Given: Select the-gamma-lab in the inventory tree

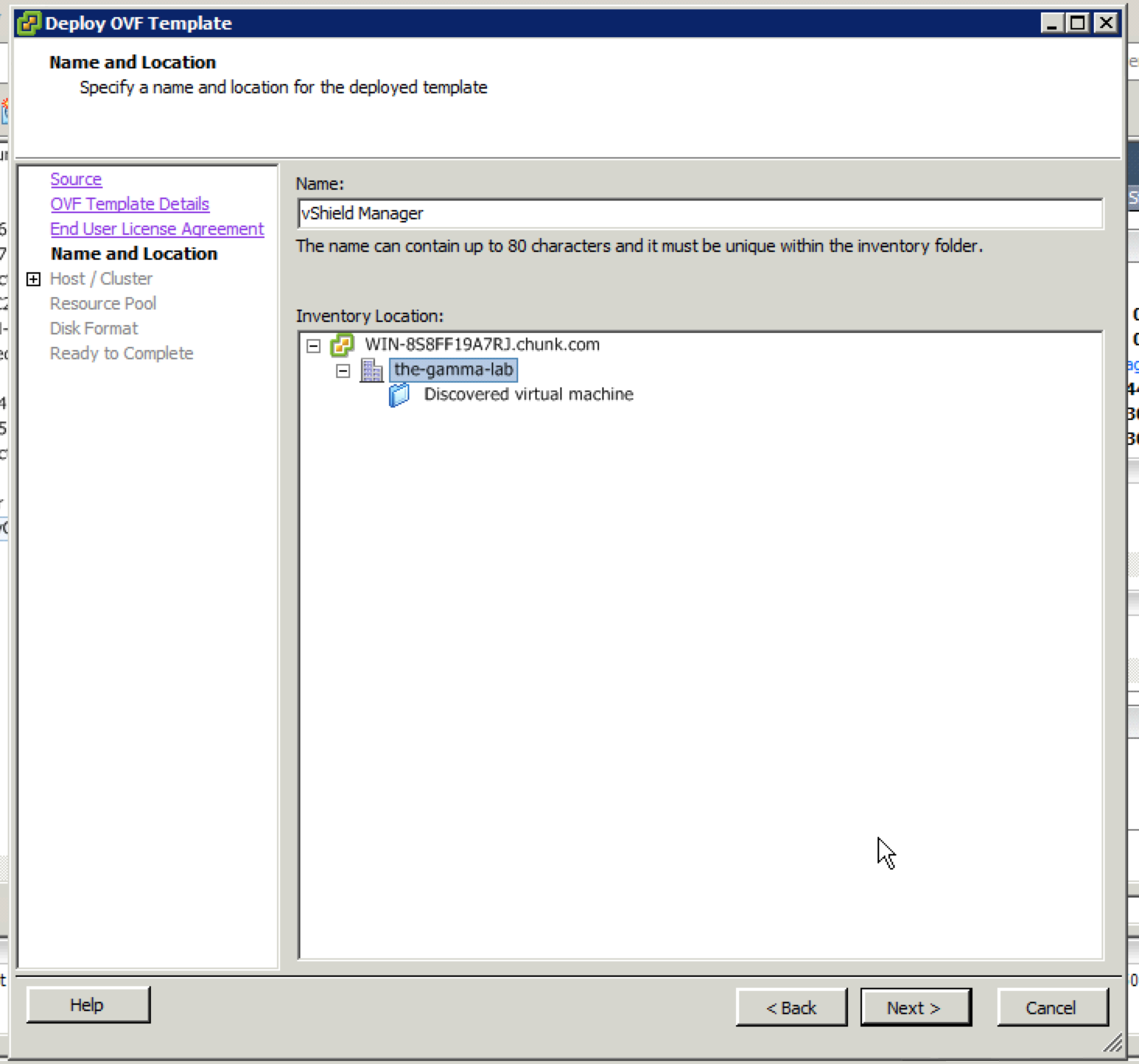Looking at the screenshot, I should click(453, 369).
